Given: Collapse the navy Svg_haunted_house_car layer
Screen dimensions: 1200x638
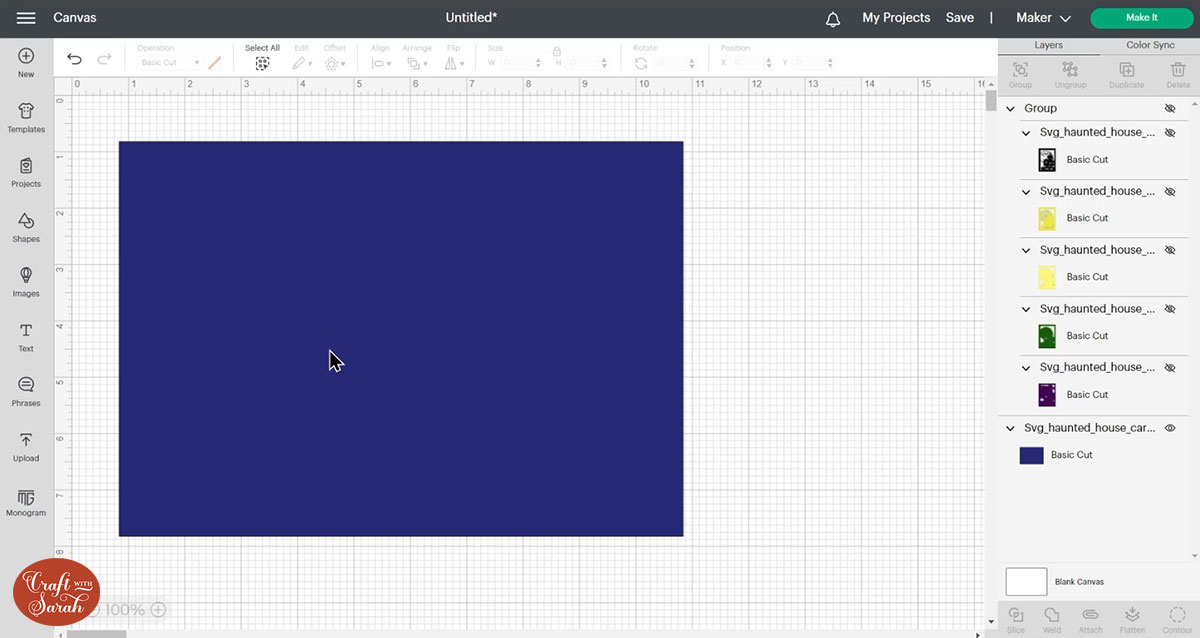Looking at the screenshot, I should (x=1011, y=428).
